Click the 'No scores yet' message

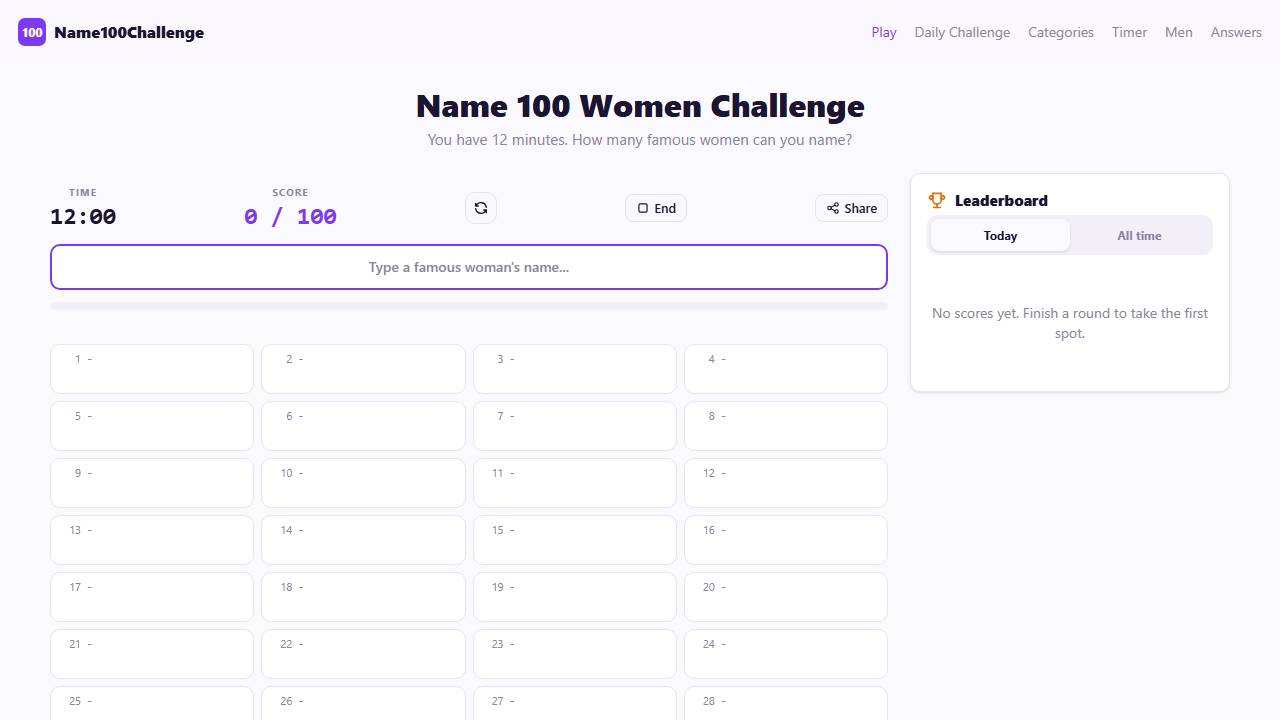1070,323
